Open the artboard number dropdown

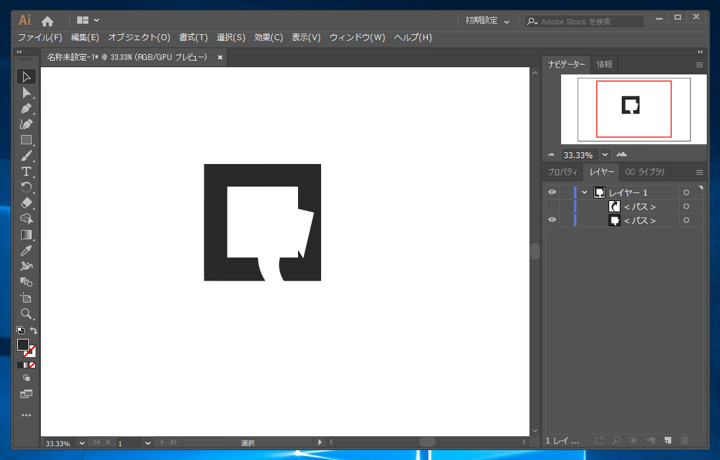147,443
